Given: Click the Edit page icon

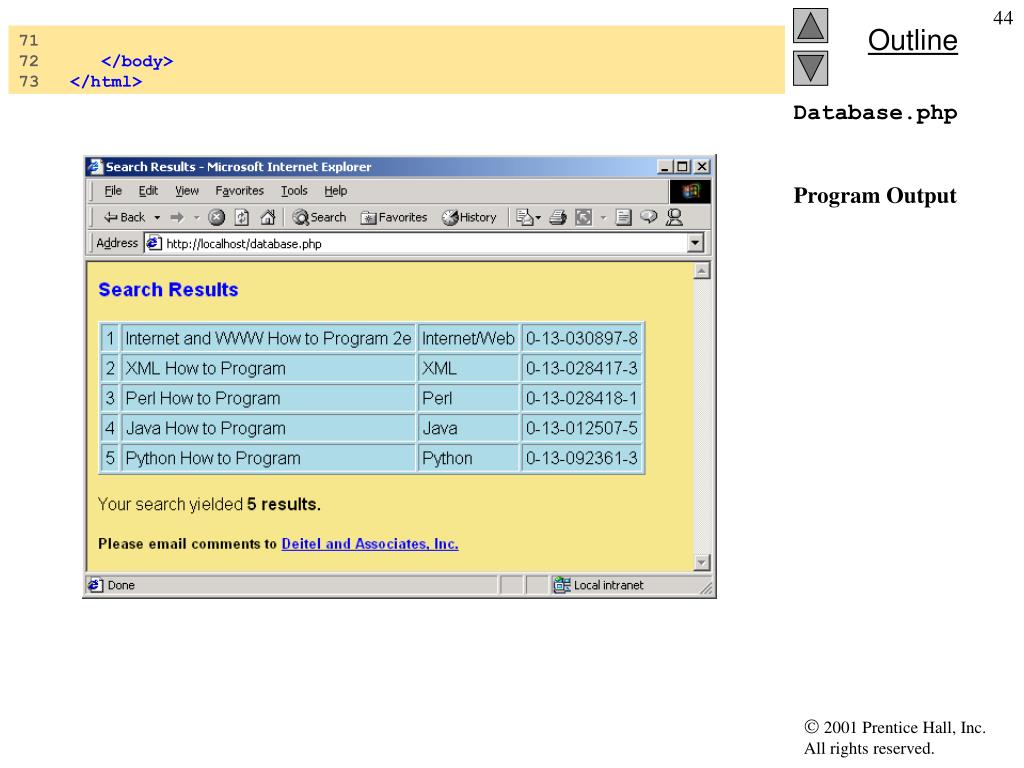Looking at the screenshot, I should coord(583,217).
